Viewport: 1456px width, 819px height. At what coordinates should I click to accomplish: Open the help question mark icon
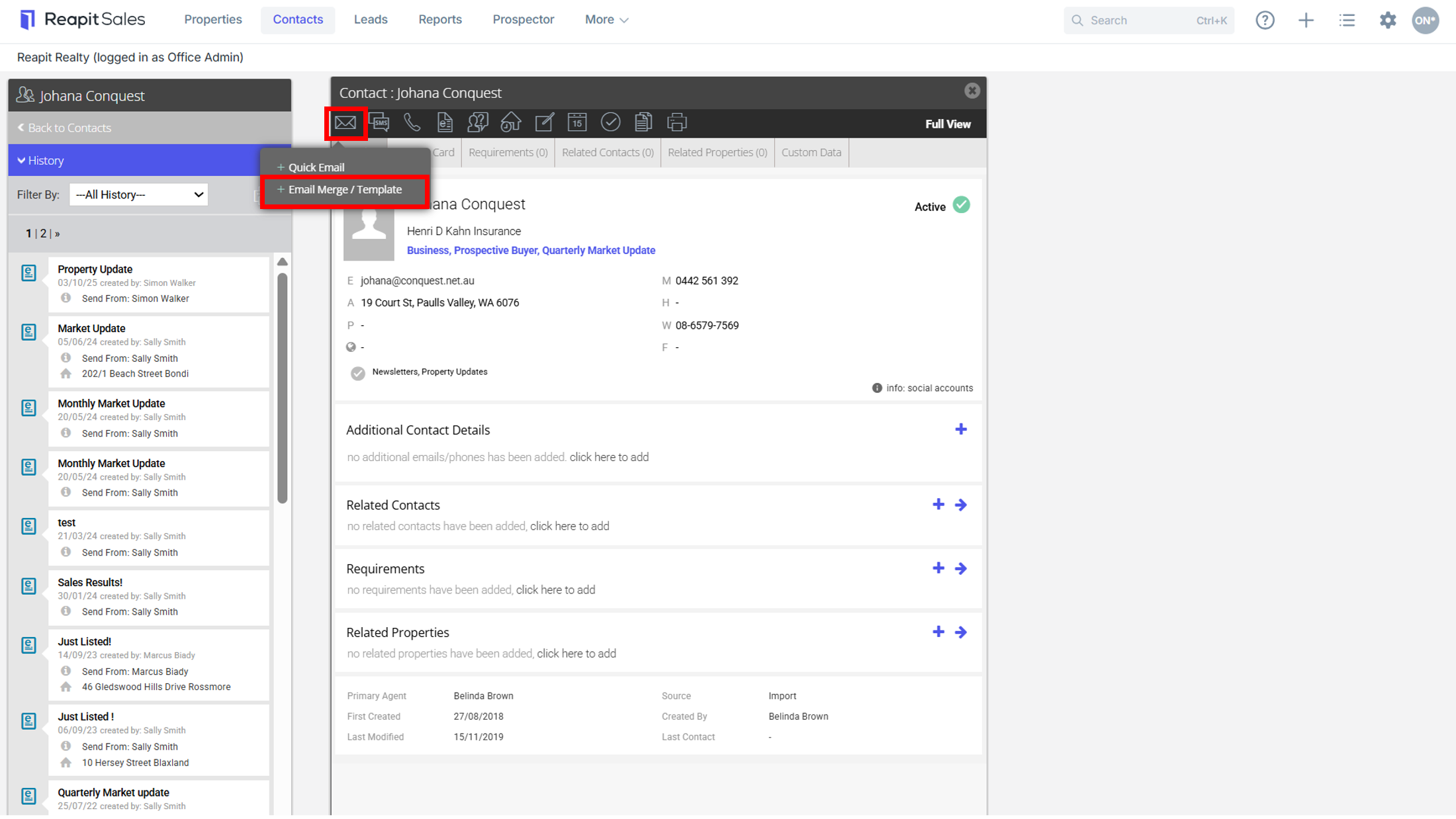coord(1265,21)
